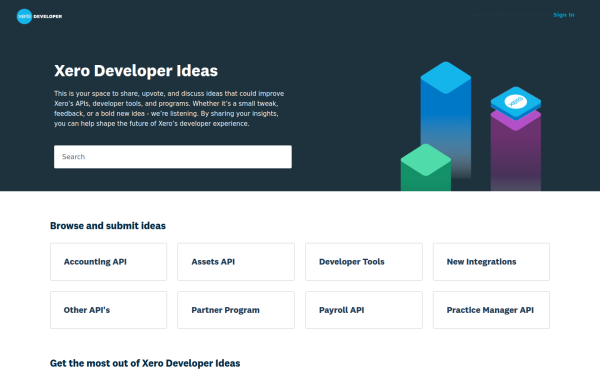The width and height of the screenshot is (600, 375).
Task: Select the Developer Tools category card
Action: [x=364, y=262]
